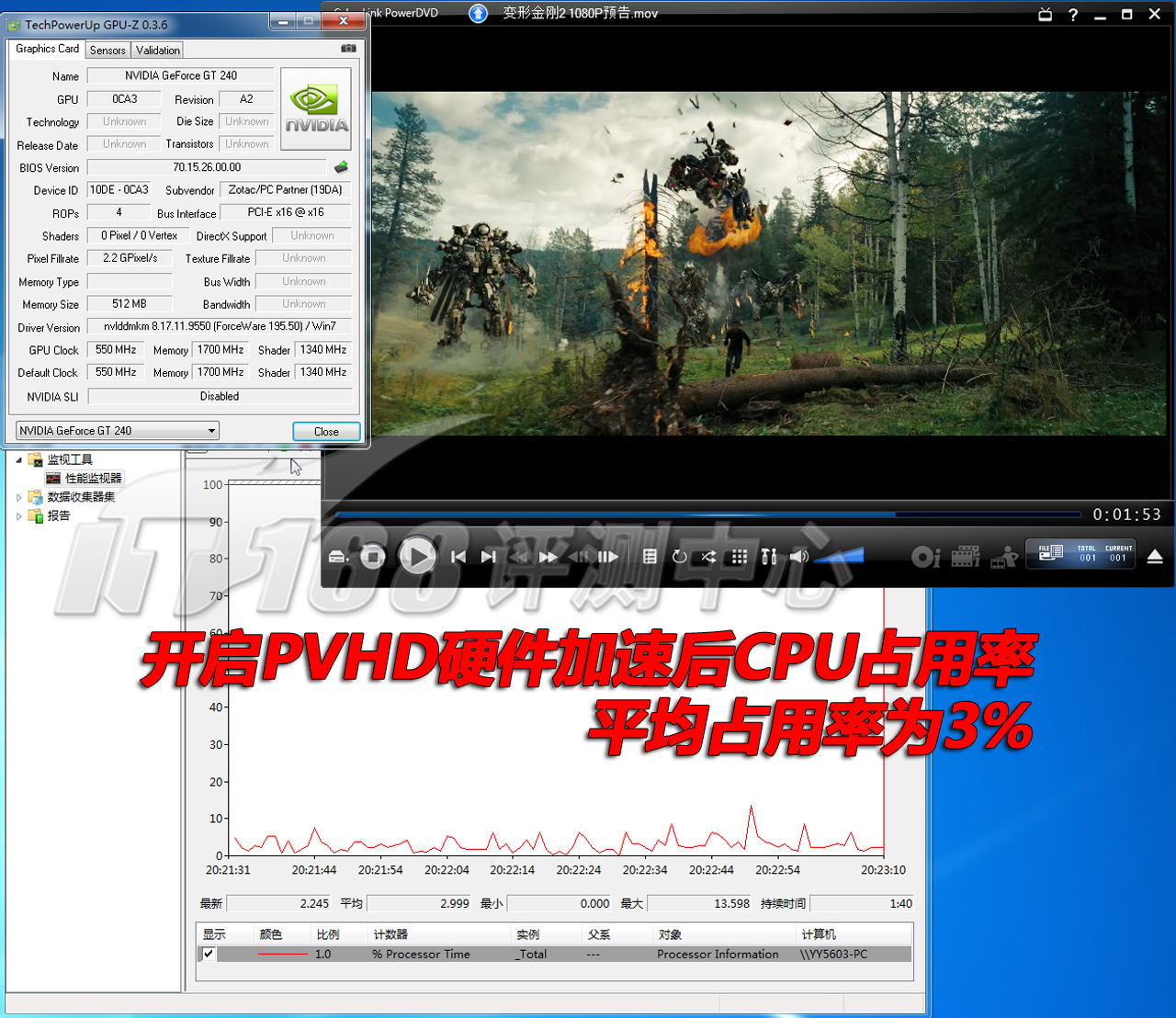Click the PowerDVD TV mode icon
This screenshot has height=1018, width=1176.
coord(1045,14)
